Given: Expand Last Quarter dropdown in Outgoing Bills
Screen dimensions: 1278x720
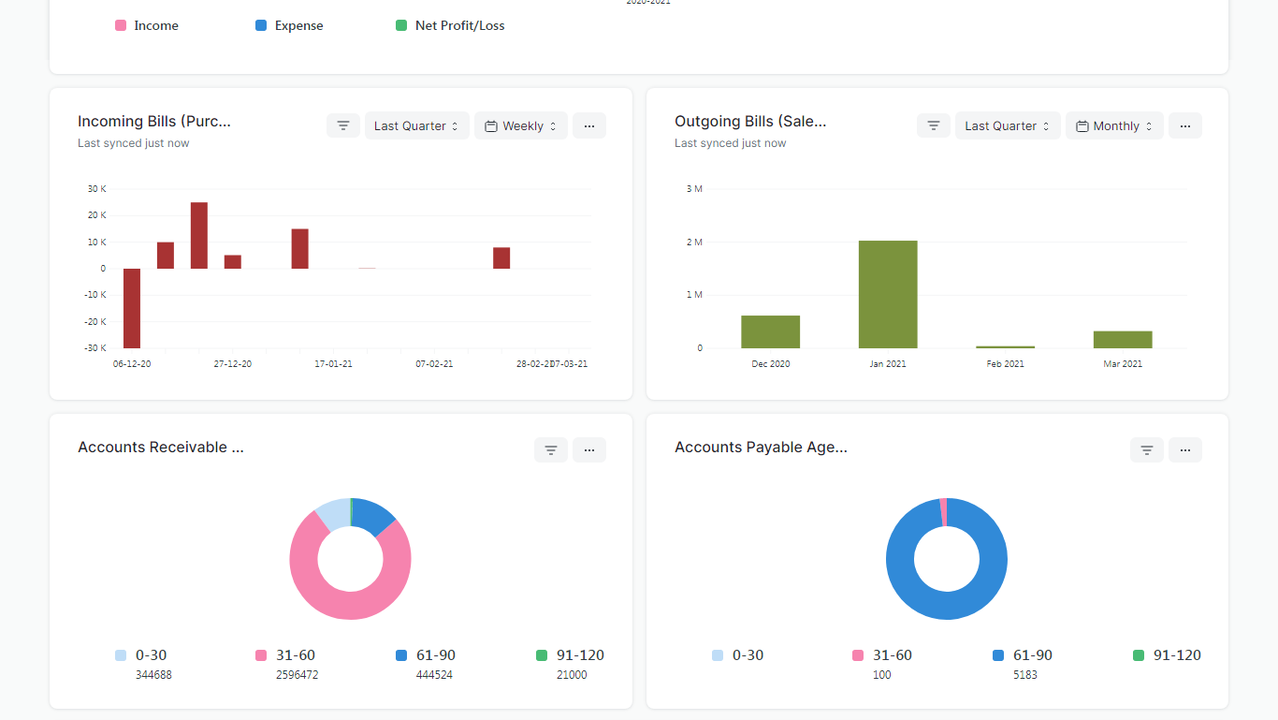Looking at the screenshot, I should tap(1007, 126).
